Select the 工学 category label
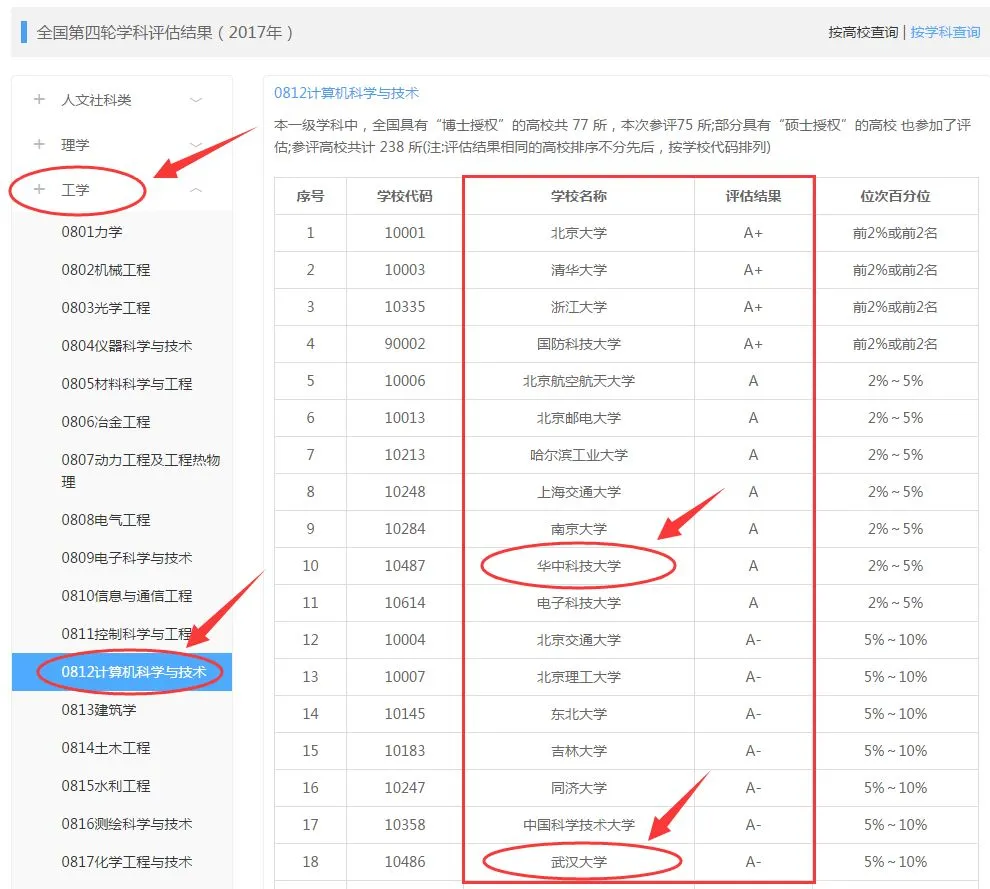The image size is (990, 889). click(x=75, y=189)
